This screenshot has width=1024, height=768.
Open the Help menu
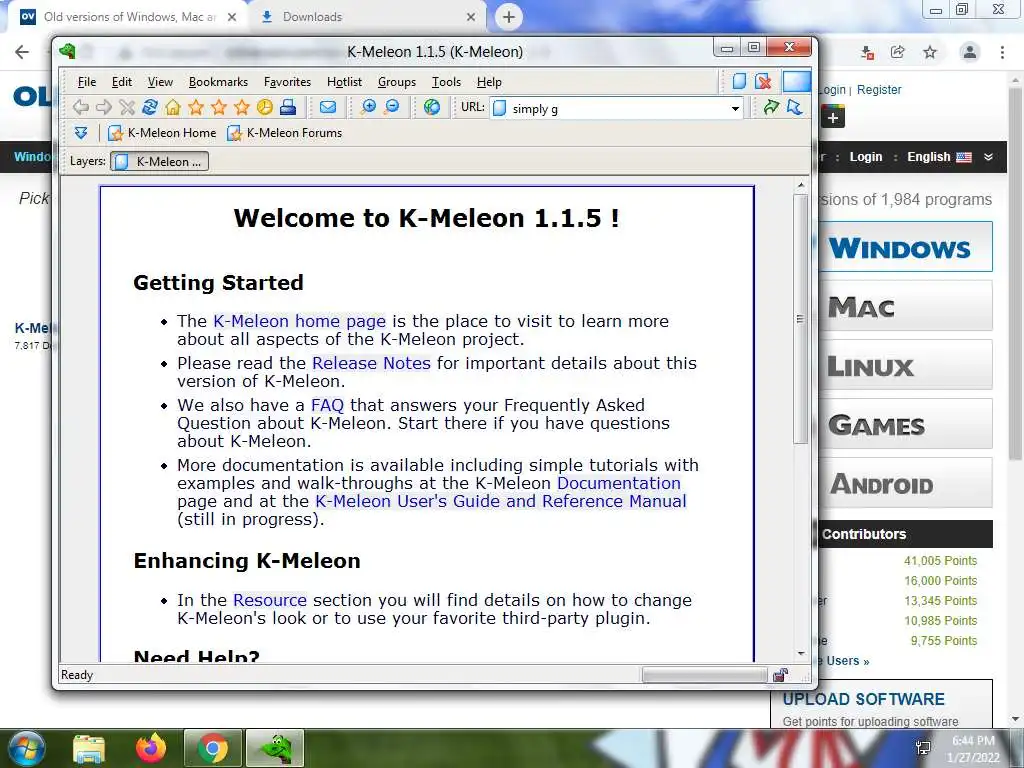(x=489, y=82)
